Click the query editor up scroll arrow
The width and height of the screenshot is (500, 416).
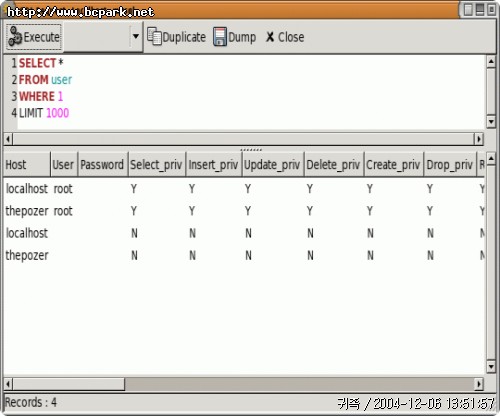click(x=491, y=62)
